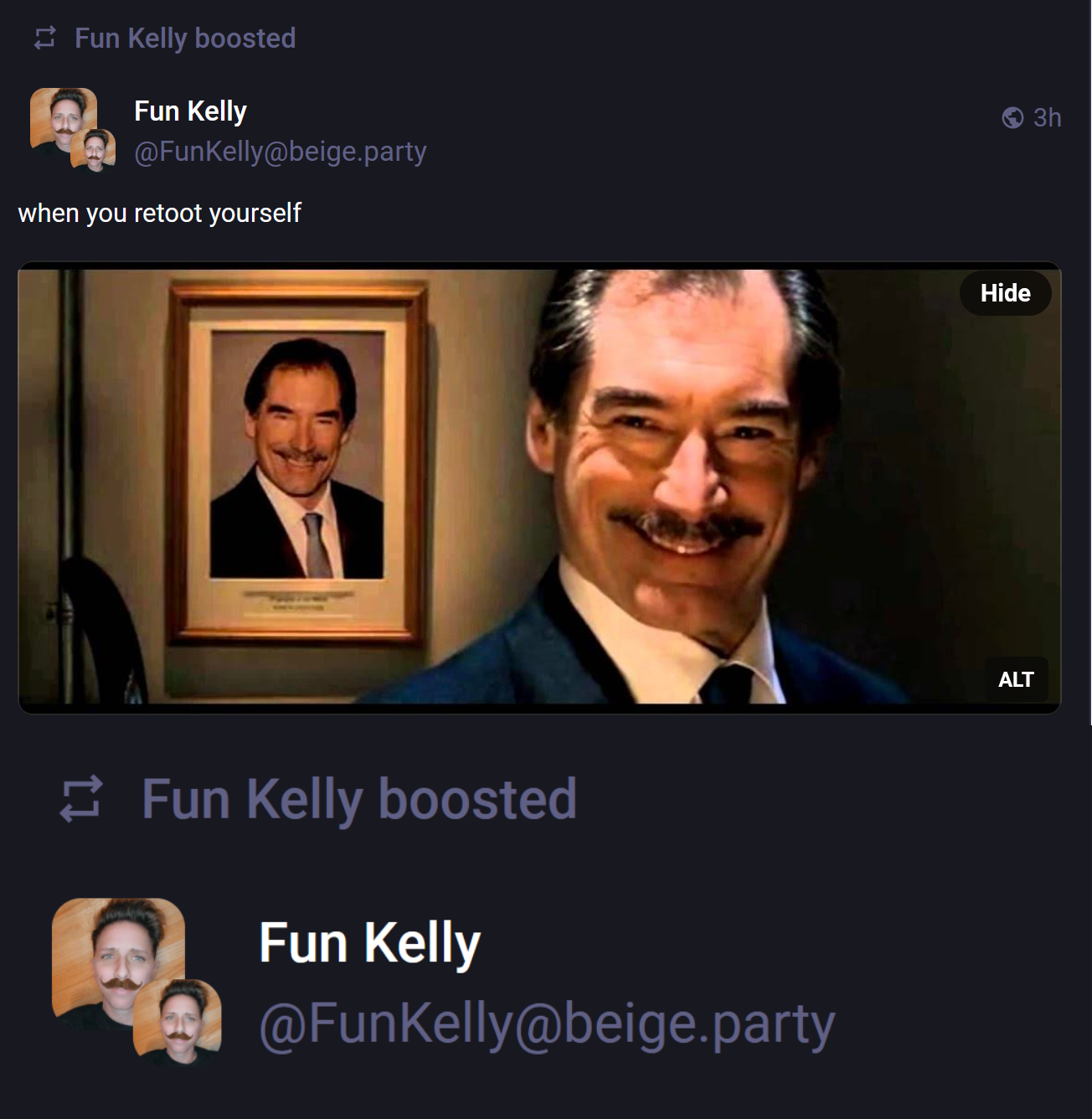Hide the attached media with the Hide button
1092x1119 pixels.
point(1005,293)
